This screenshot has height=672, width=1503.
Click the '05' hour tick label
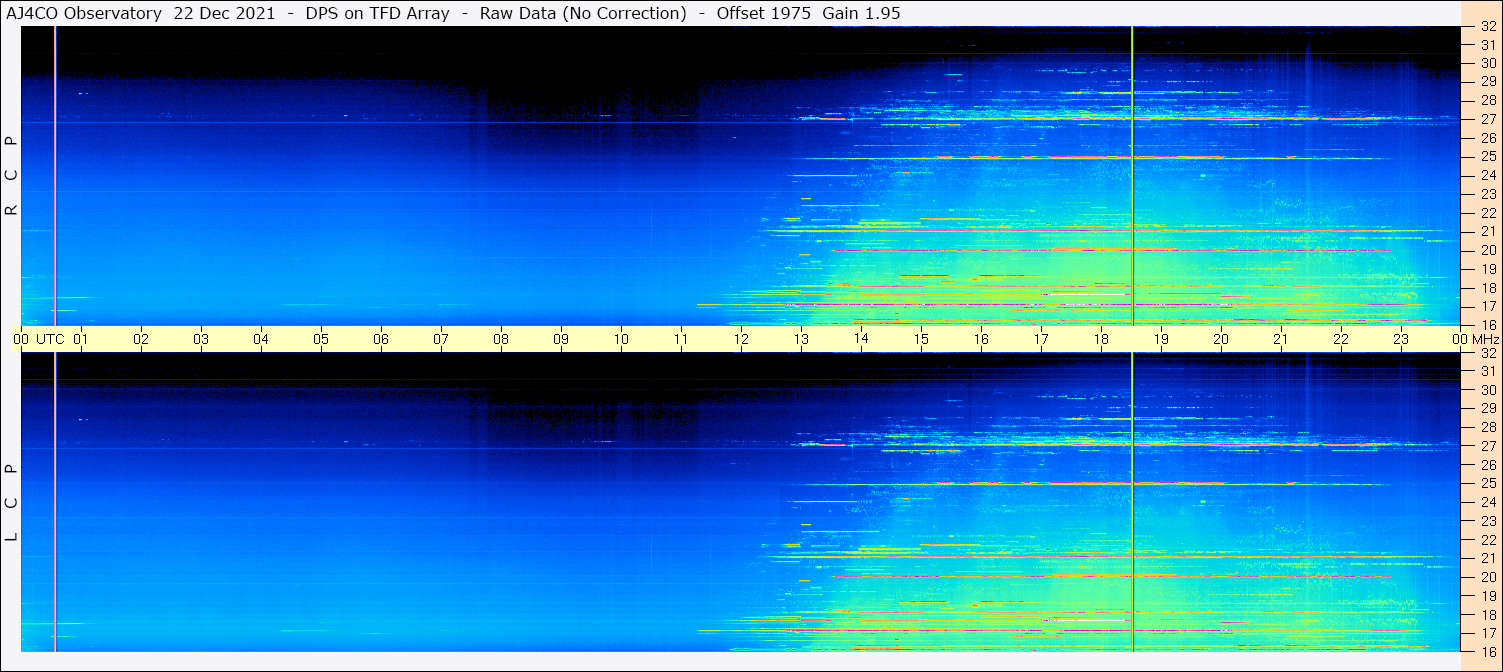[x=321, y=339]
